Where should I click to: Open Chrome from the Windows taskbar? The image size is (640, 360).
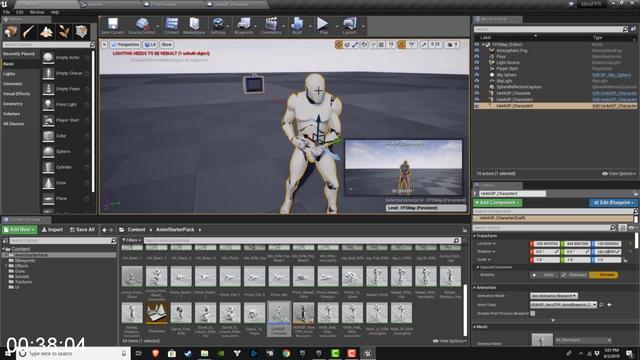(x=286, y=353)
